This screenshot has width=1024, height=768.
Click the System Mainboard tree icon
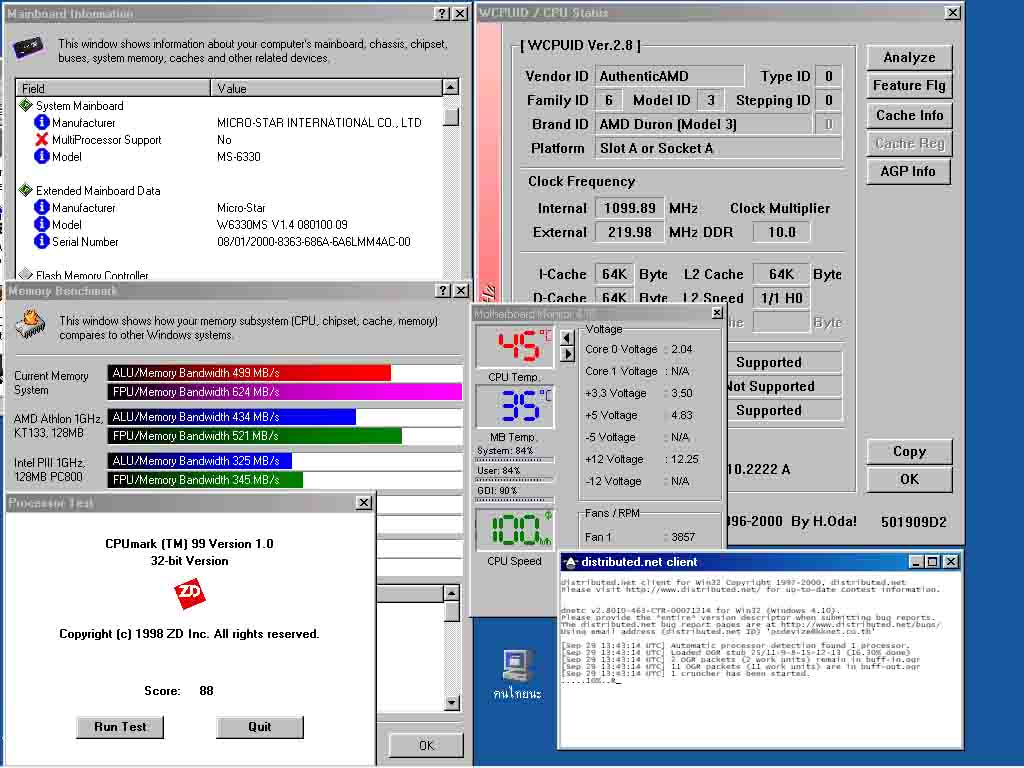pyautogui.click(x=25, y=105)
